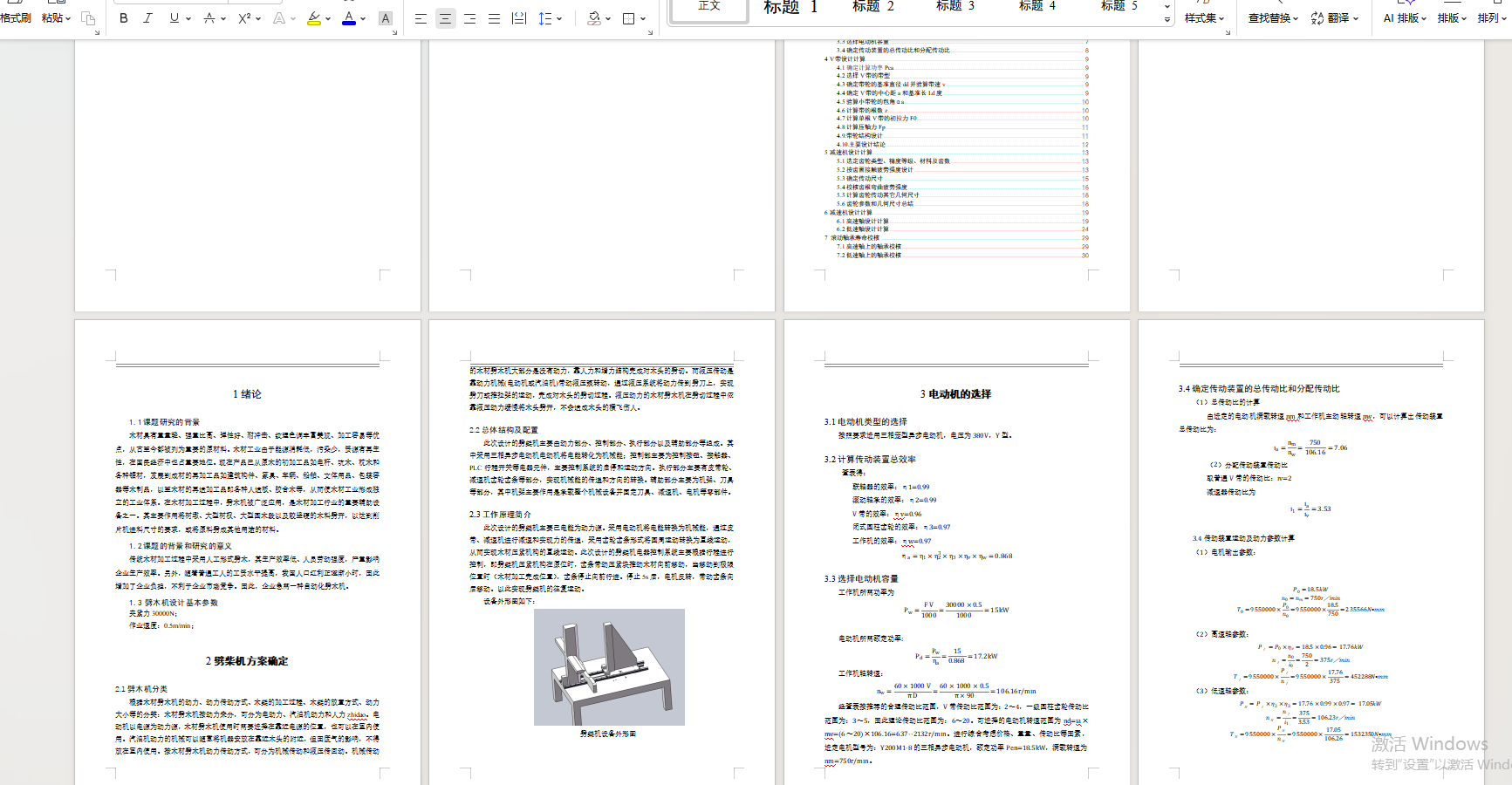Expand line spacing dropdown arrow
The width and height of the screenshot is (1512, 785).
tap(559, 19)
